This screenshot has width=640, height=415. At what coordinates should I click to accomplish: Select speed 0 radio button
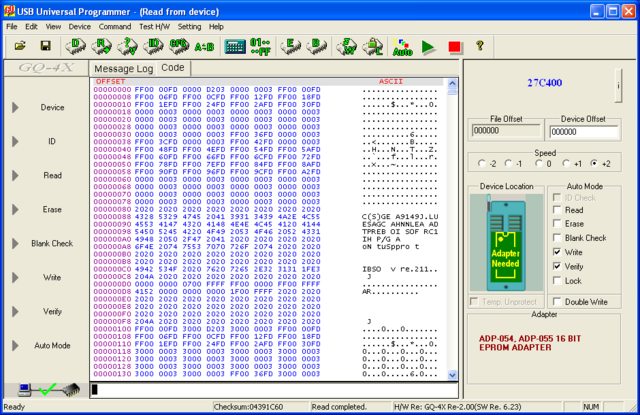[539, 163]
